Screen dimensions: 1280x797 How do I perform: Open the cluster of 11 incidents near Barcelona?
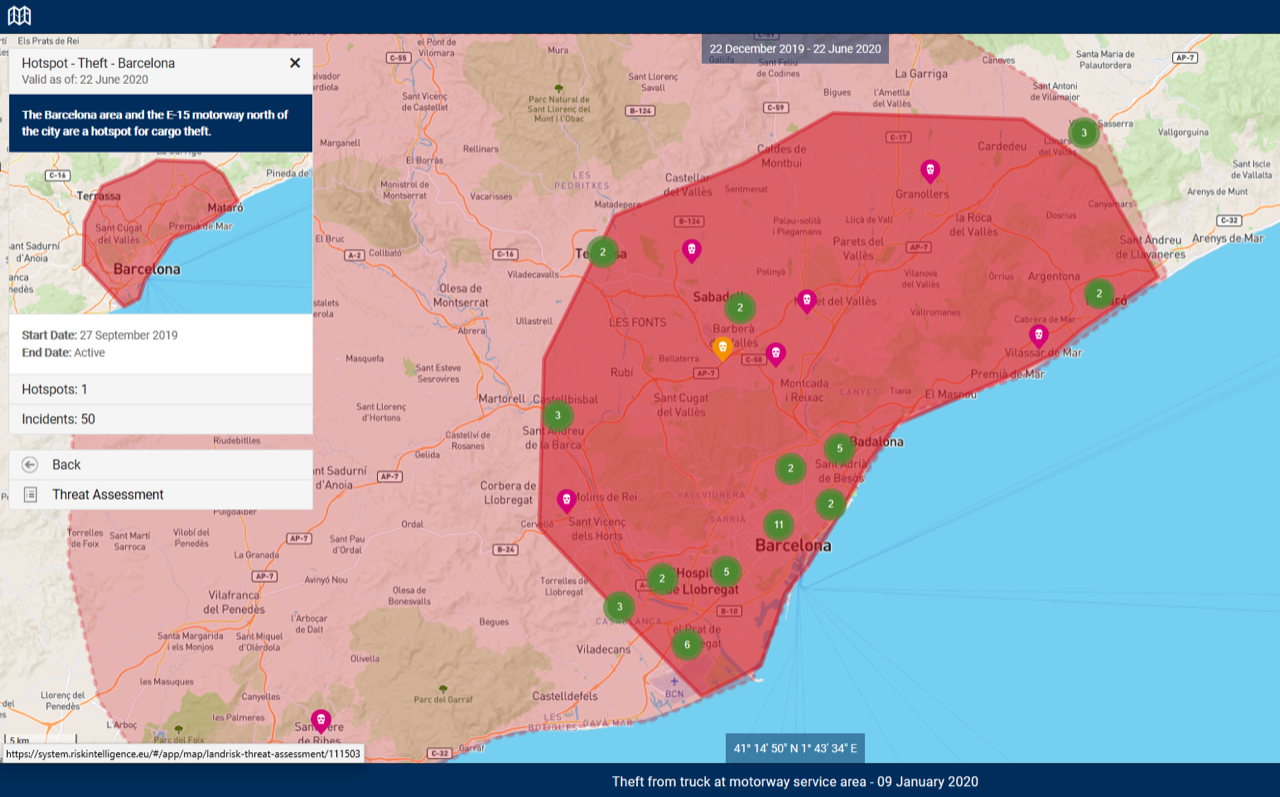click(778, 525)
